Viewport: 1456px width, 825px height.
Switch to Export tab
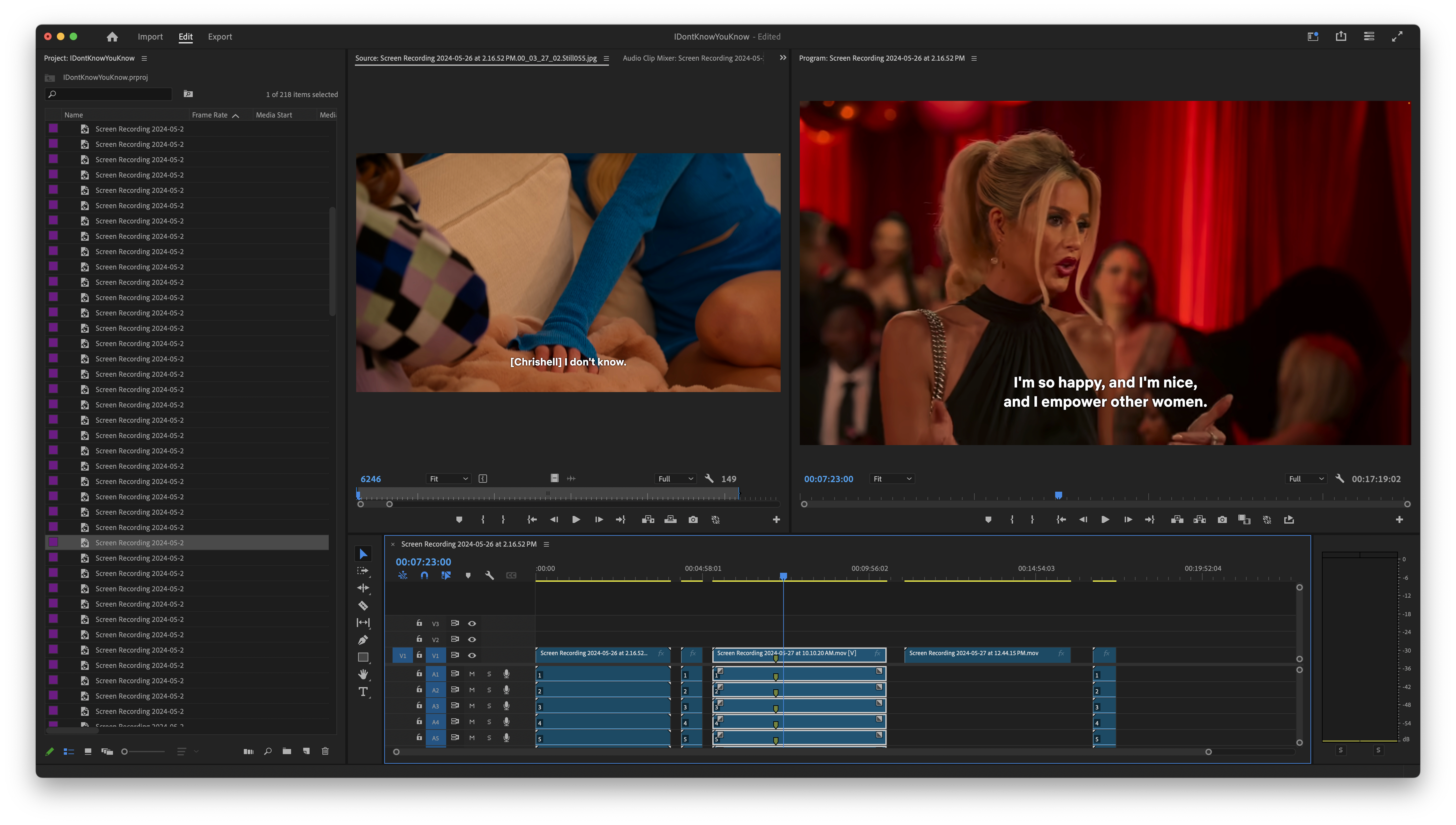coord(220,36)
